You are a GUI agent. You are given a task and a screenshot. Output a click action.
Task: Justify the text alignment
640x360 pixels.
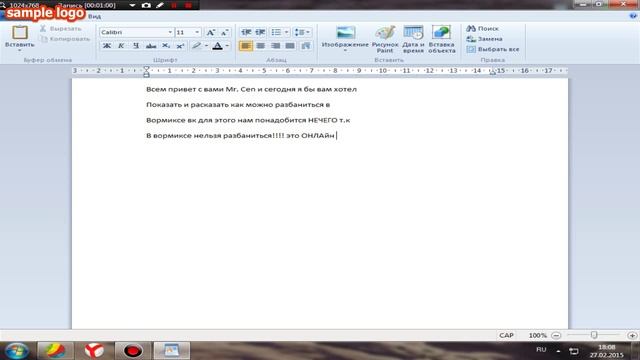(x=290, y=46)
